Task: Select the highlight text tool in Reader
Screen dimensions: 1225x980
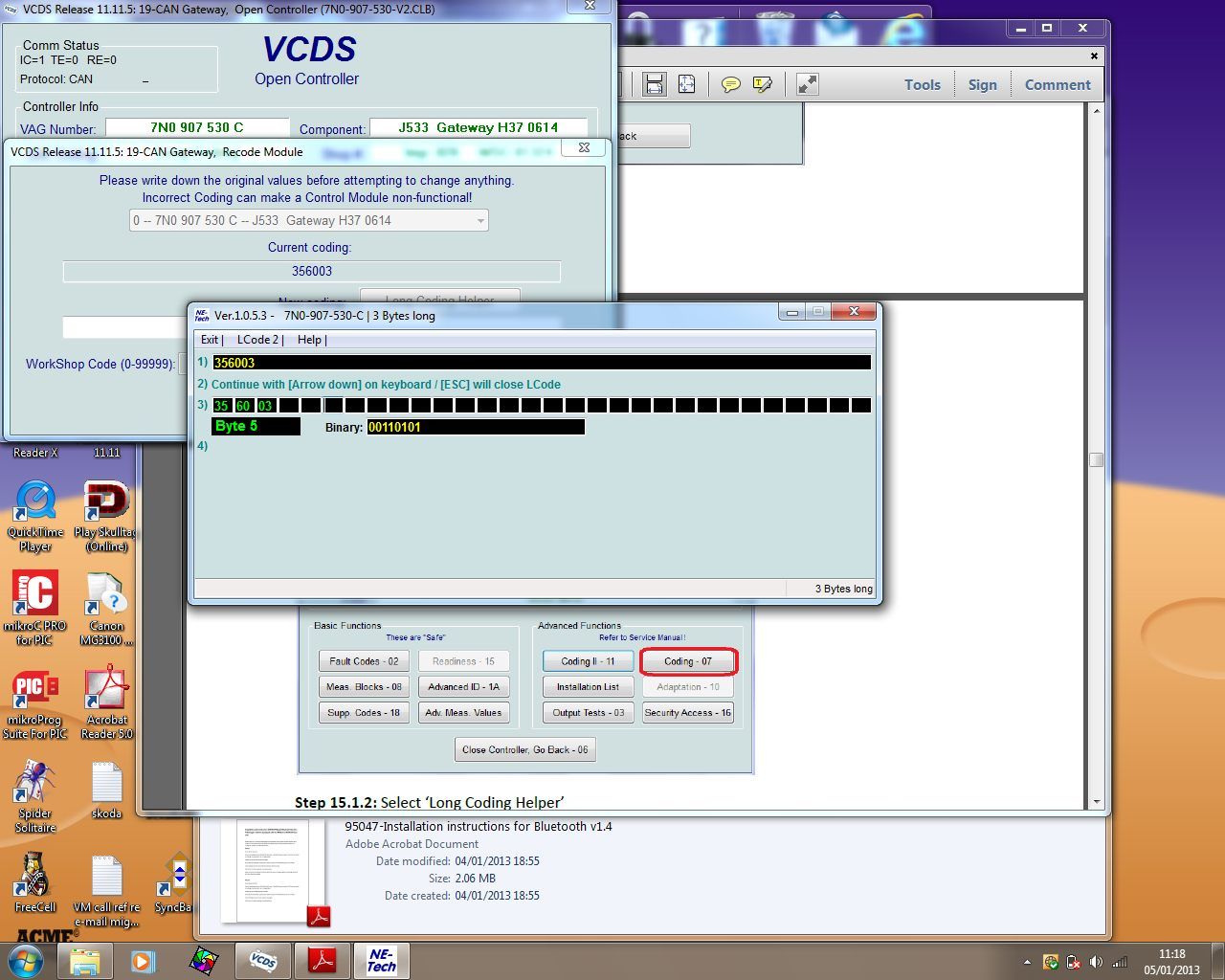Action: pos(763,84)
